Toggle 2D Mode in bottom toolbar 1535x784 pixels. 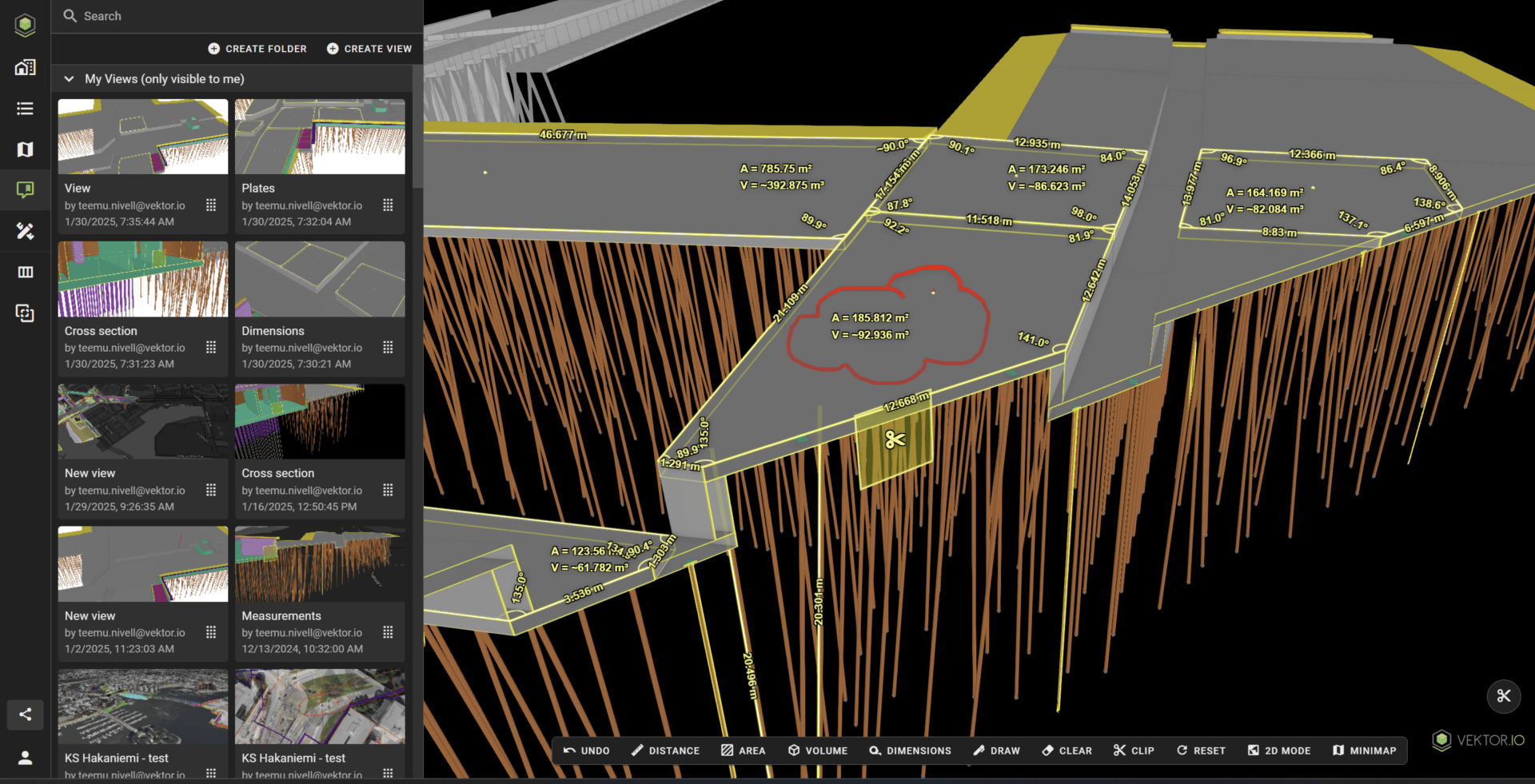pyautogui.click(x=1279, y=750)
